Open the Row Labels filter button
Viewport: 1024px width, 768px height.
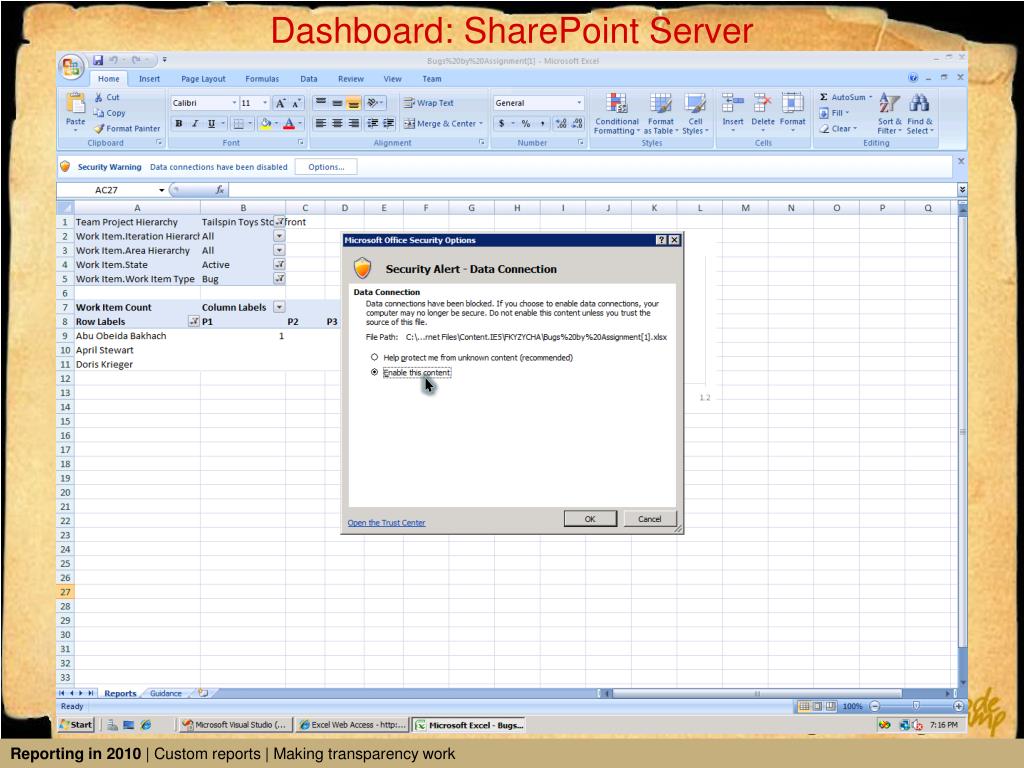194,321
